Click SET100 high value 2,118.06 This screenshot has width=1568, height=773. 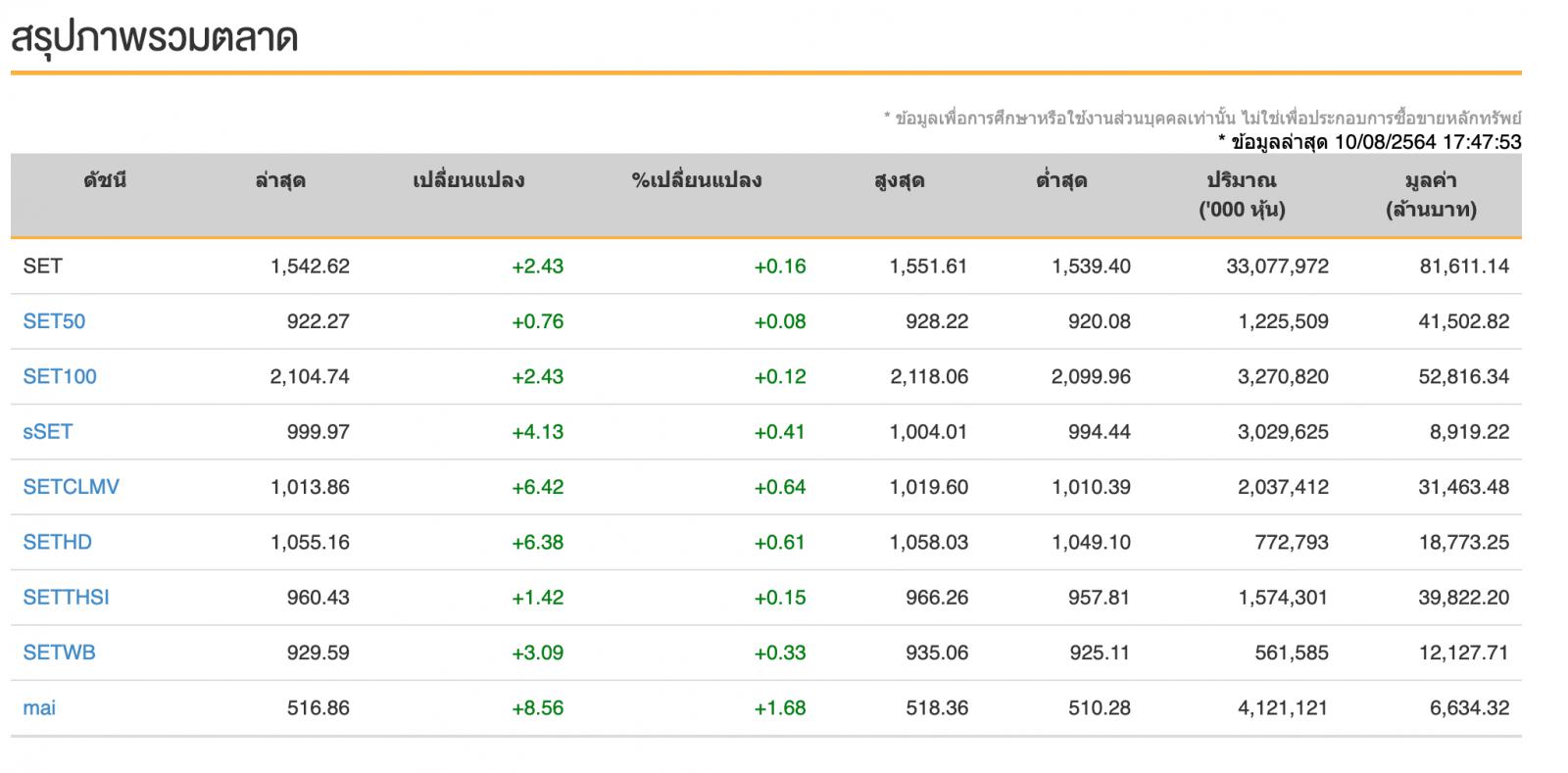(928, 376)
